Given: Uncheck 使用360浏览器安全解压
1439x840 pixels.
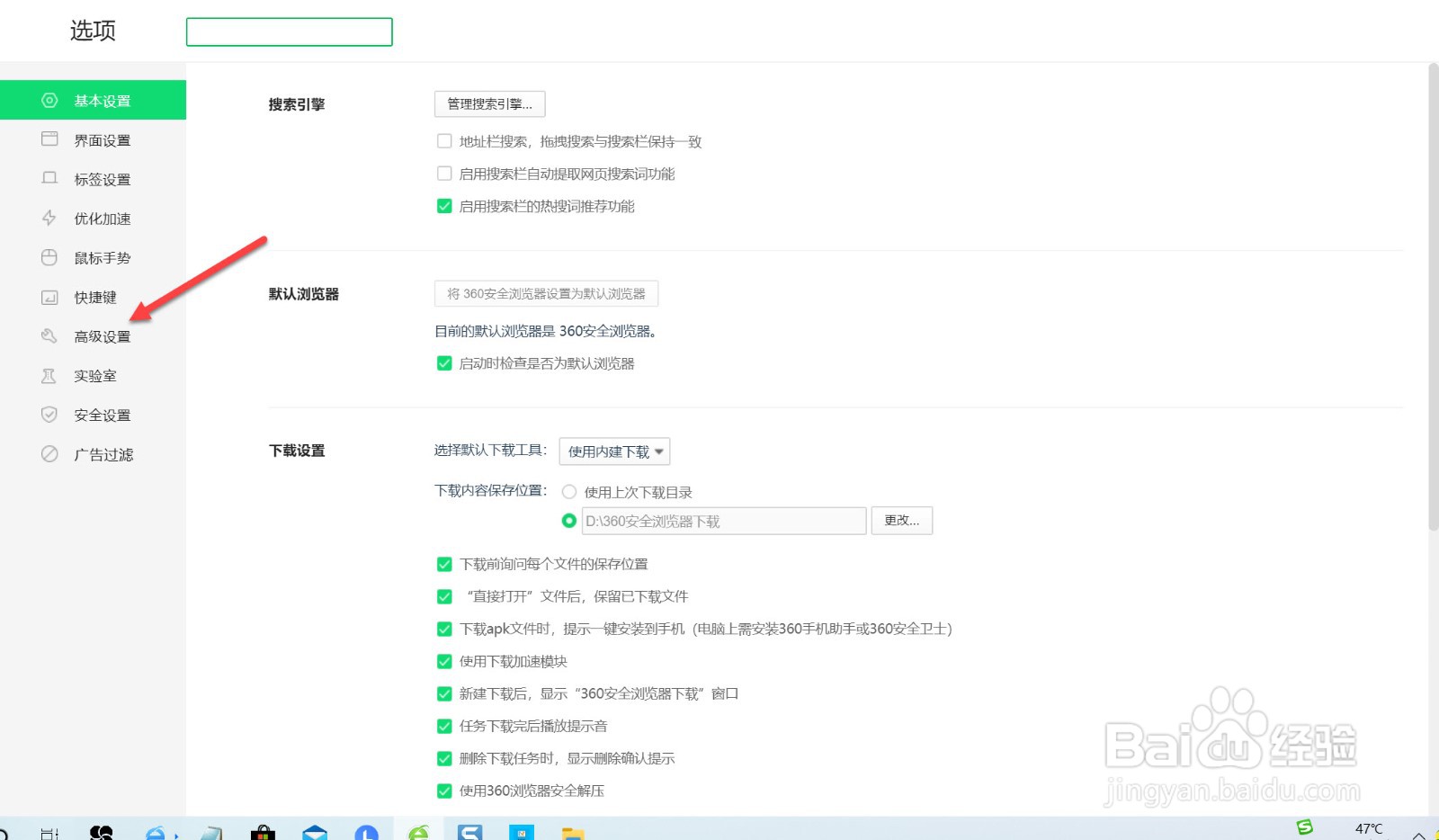Looking at the screenshot, I should (x=444, y=791).
